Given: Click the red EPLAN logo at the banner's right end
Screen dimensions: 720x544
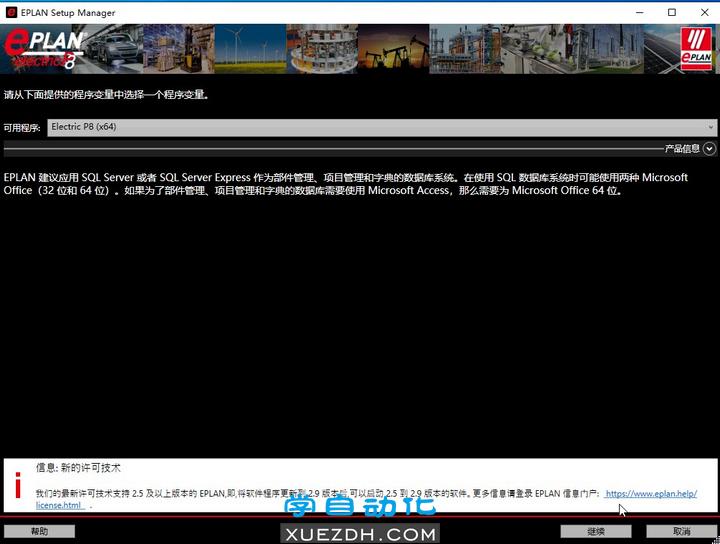Looking at the screenshot, I should pos(696,49).
